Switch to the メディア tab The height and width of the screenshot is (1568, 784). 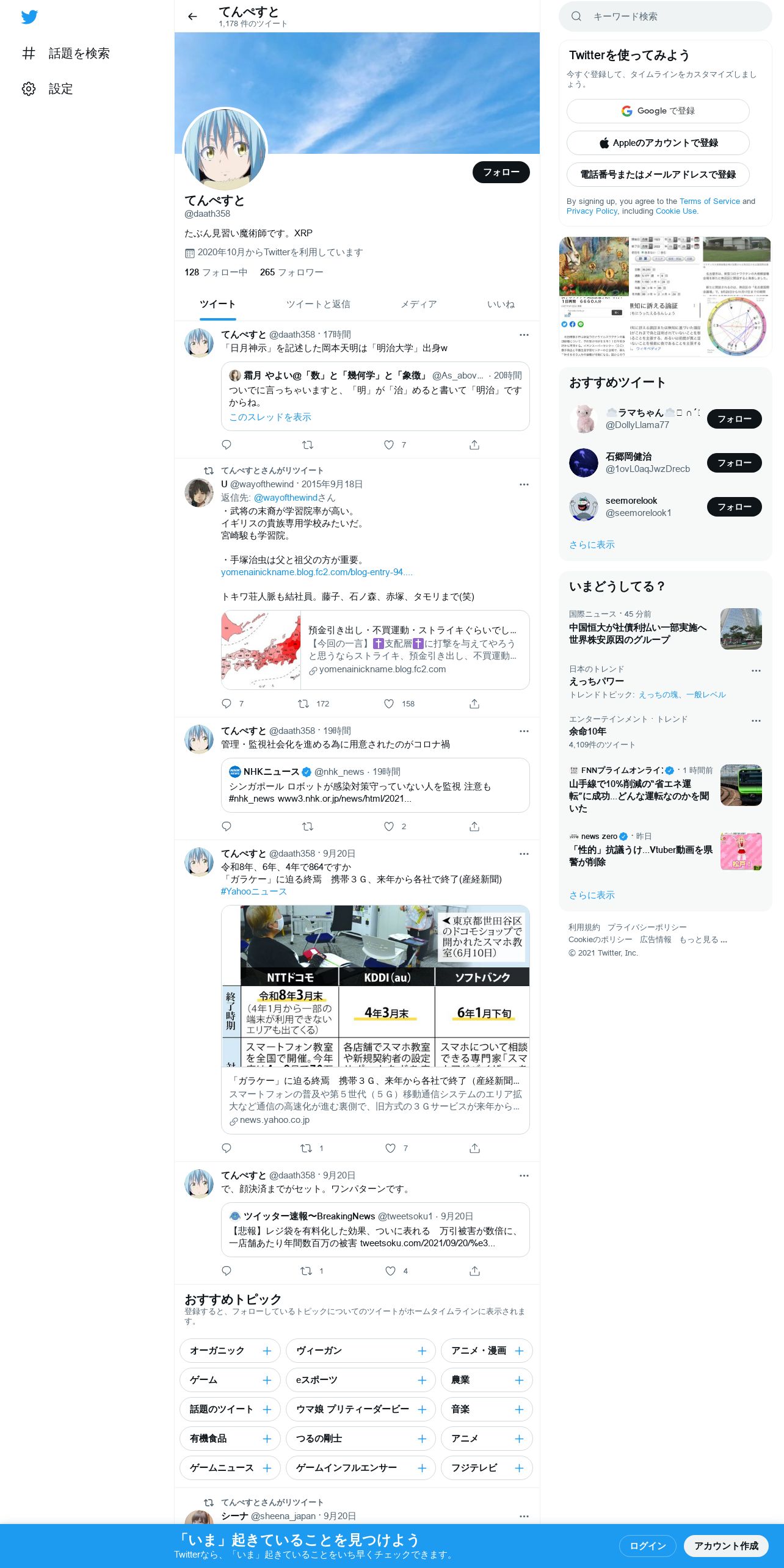[419, 304]
